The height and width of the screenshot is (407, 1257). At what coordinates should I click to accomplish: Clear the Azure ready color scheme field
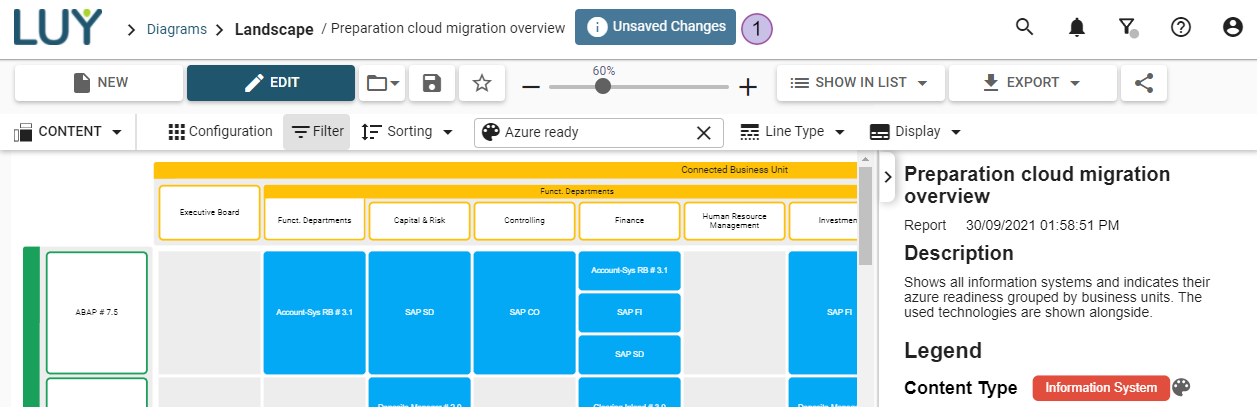point(704,132)
